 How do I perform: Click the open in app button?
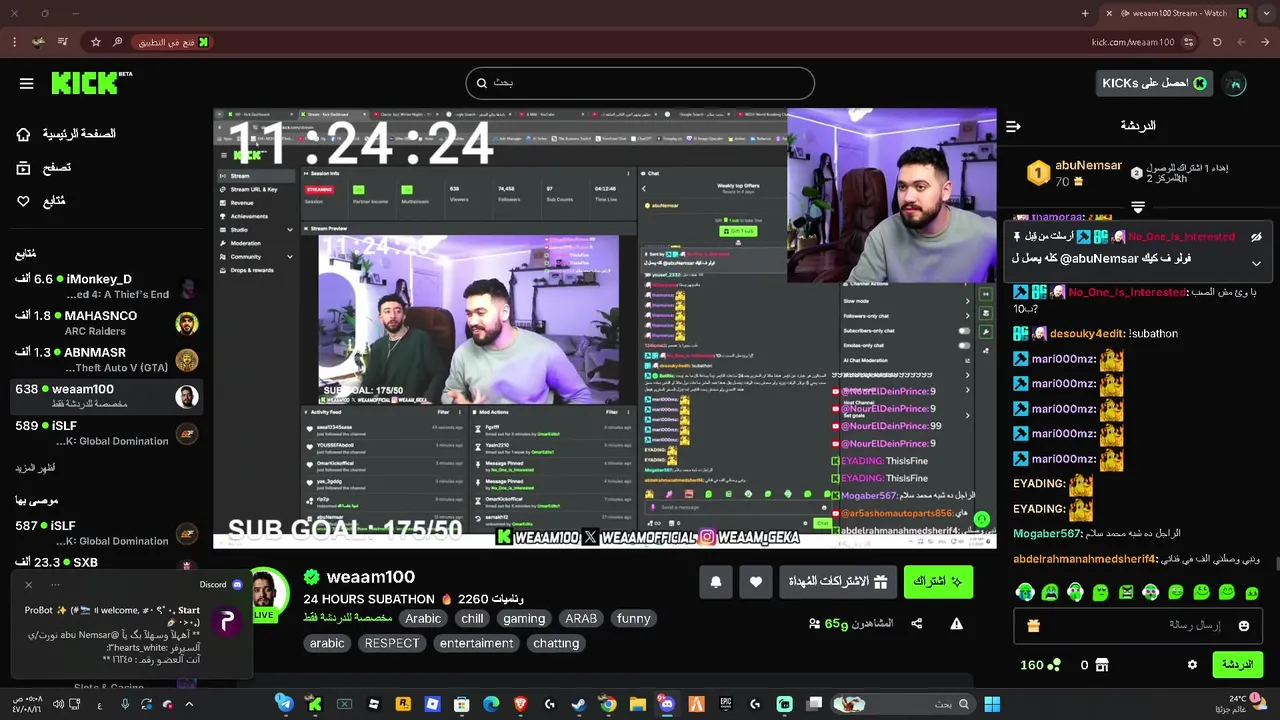174,42
